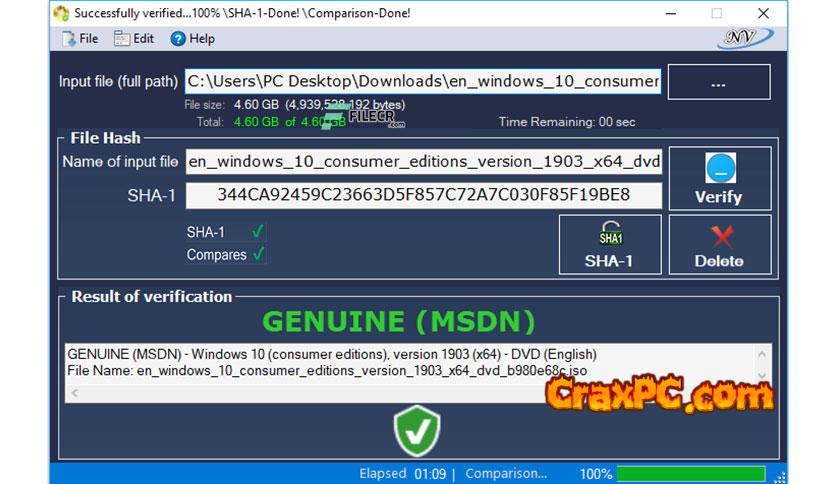Open the Edit menu
836x484 pixels.
pos(134,38)
